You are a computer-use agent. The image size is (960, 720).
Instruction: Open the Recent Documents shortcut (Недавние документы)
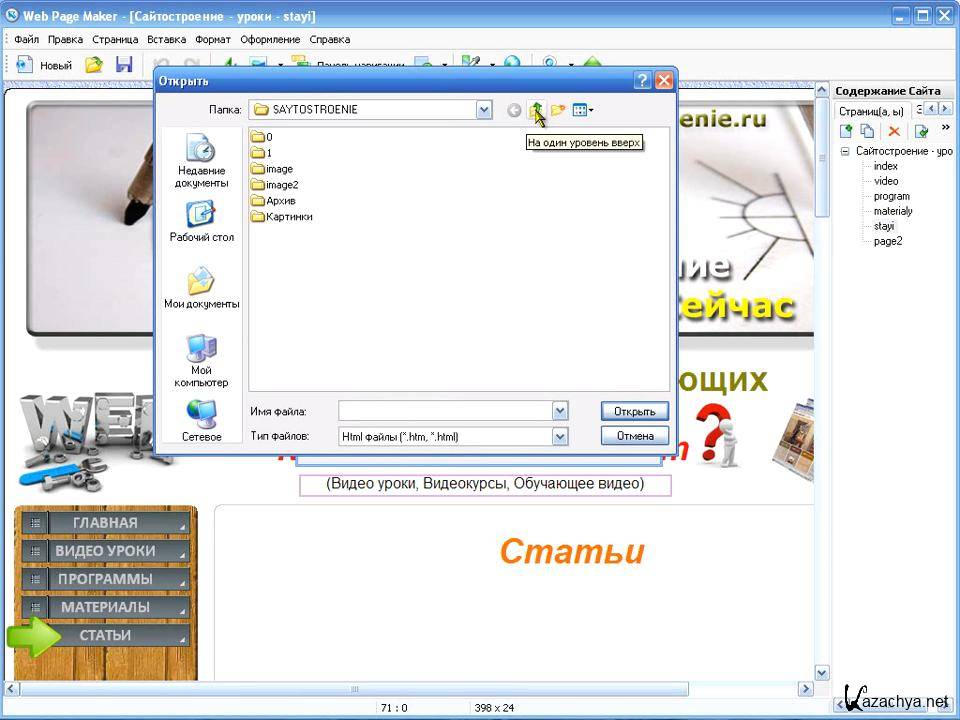click(201, 161)
